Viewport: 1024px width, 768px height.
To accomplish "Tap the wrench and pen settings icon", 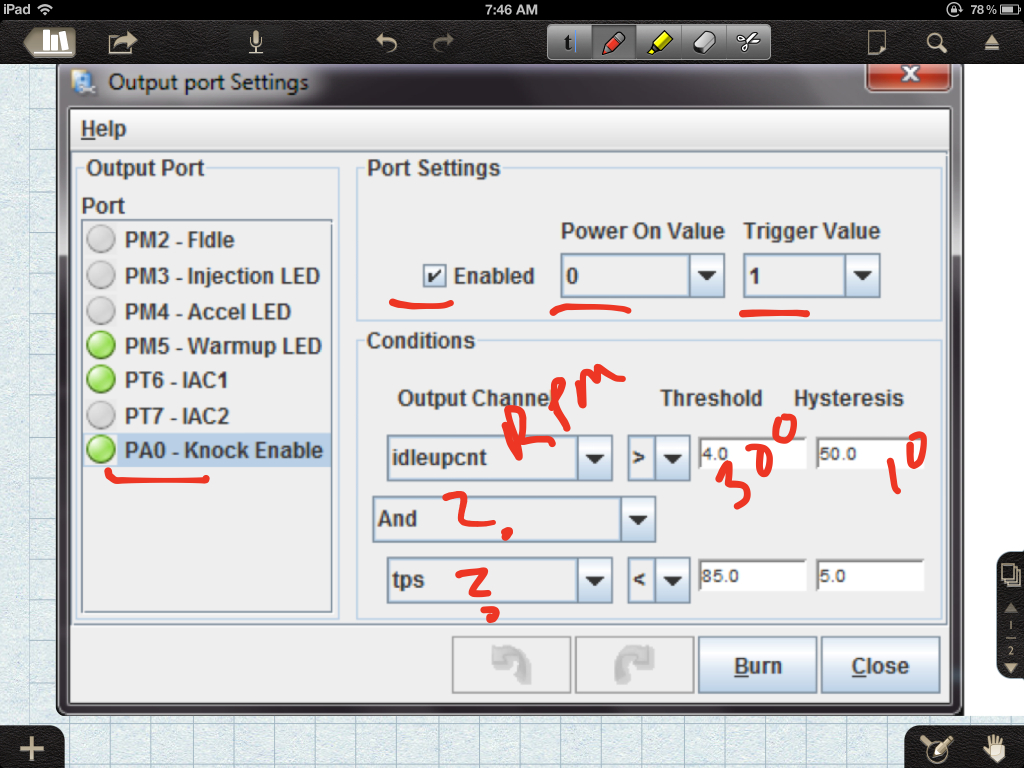I will pyautogui.click(x=935, y=749).
